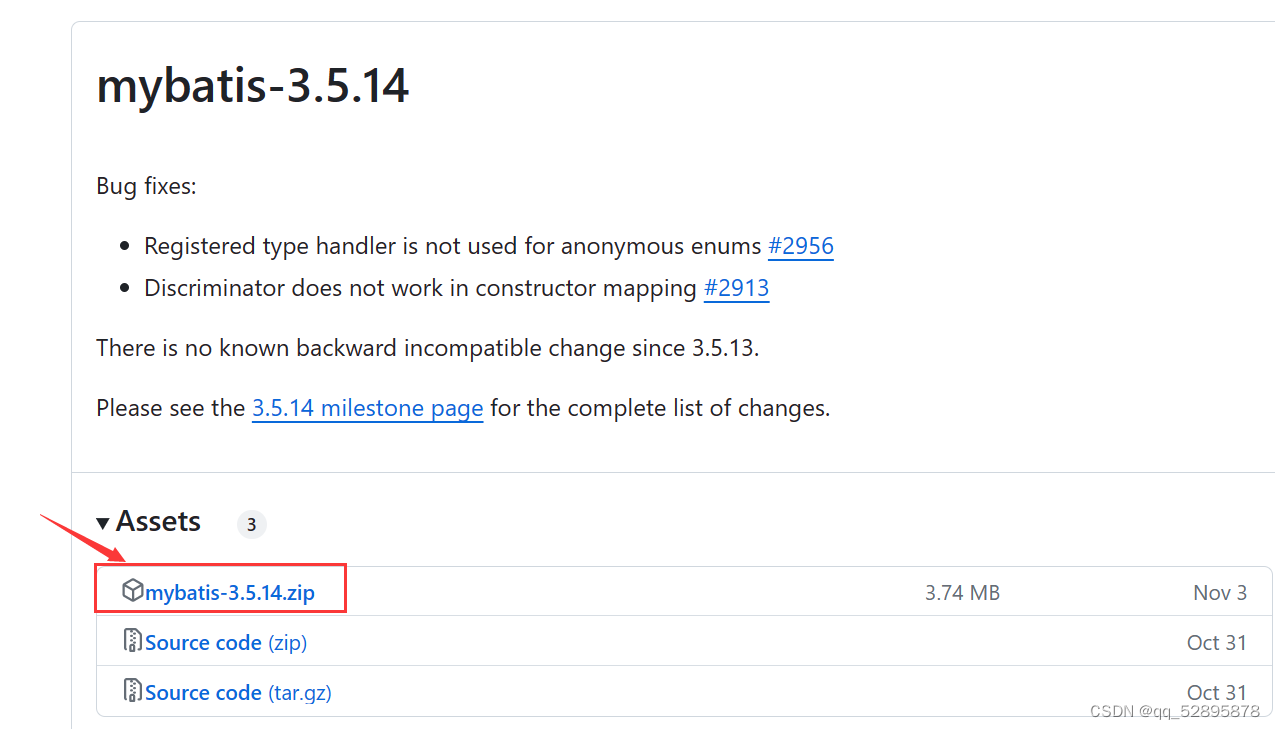This screenshot has height=729, width=1275.
Task: Click the disclosure triangle next to Assets
Action: tap(103, 521)
